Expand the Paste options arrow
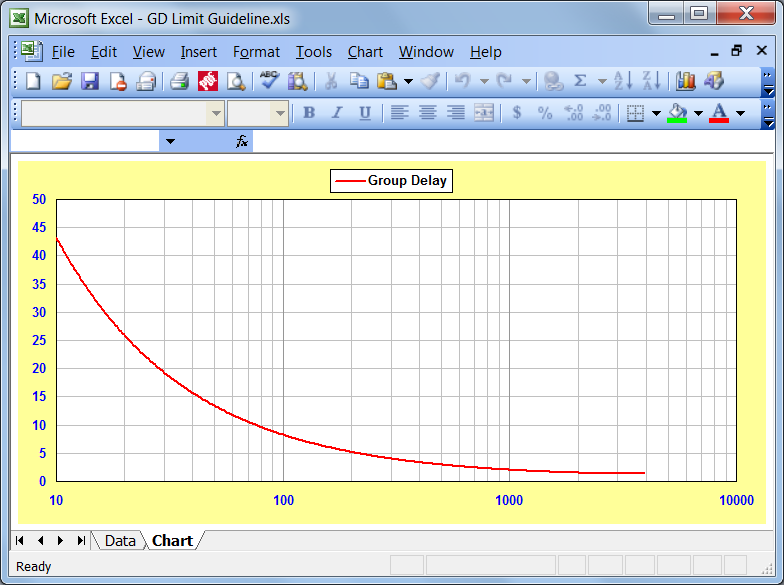784x585 pixels. coord(408,82)
